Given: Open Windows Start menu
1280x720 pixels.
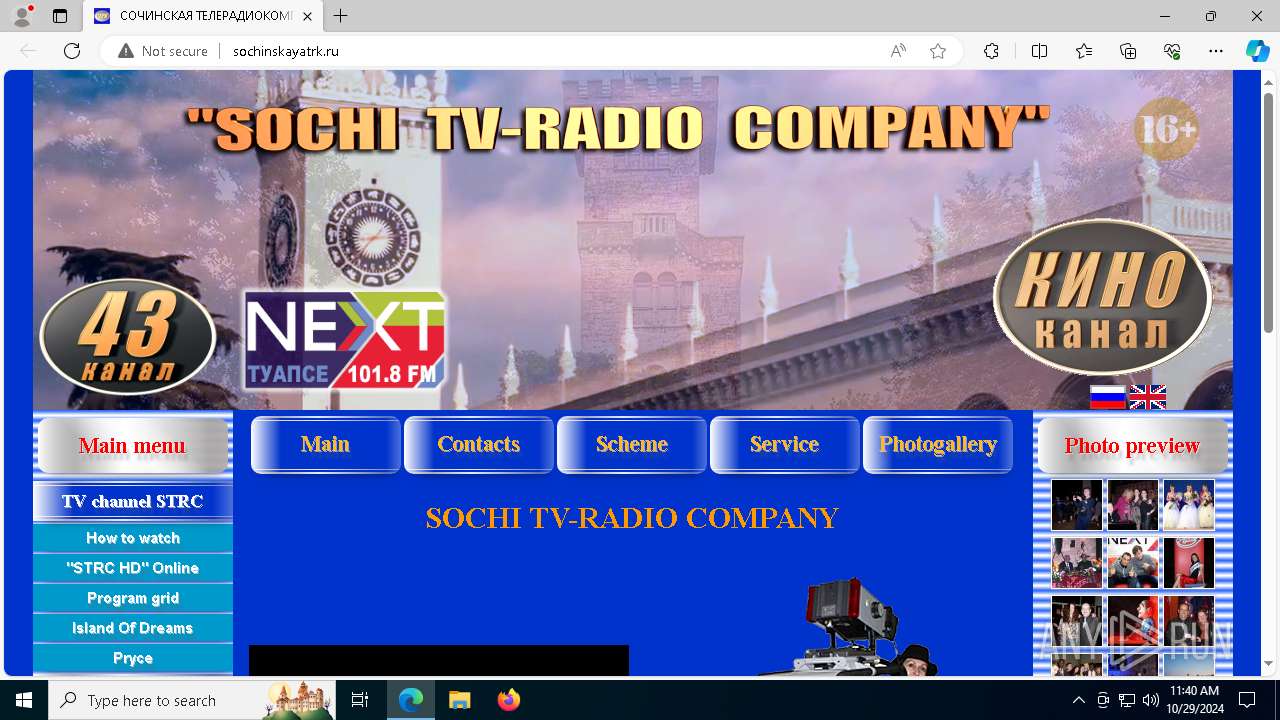Looking at the screenshot, I should point(24,700).
